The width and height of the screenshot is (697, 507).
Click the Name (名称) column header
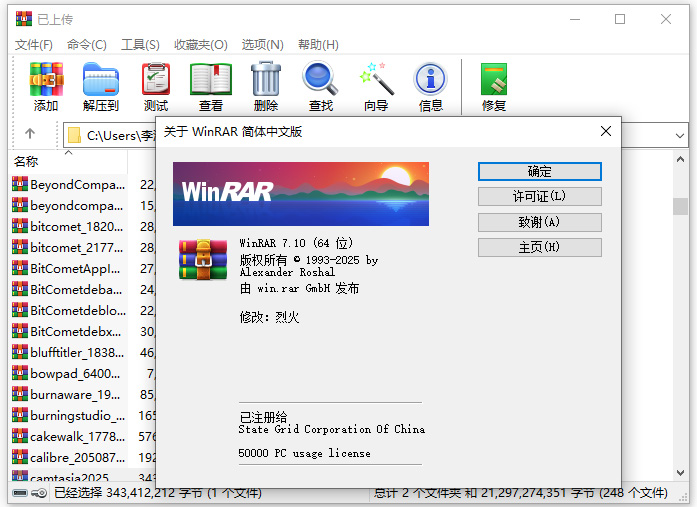pos(26,161)
